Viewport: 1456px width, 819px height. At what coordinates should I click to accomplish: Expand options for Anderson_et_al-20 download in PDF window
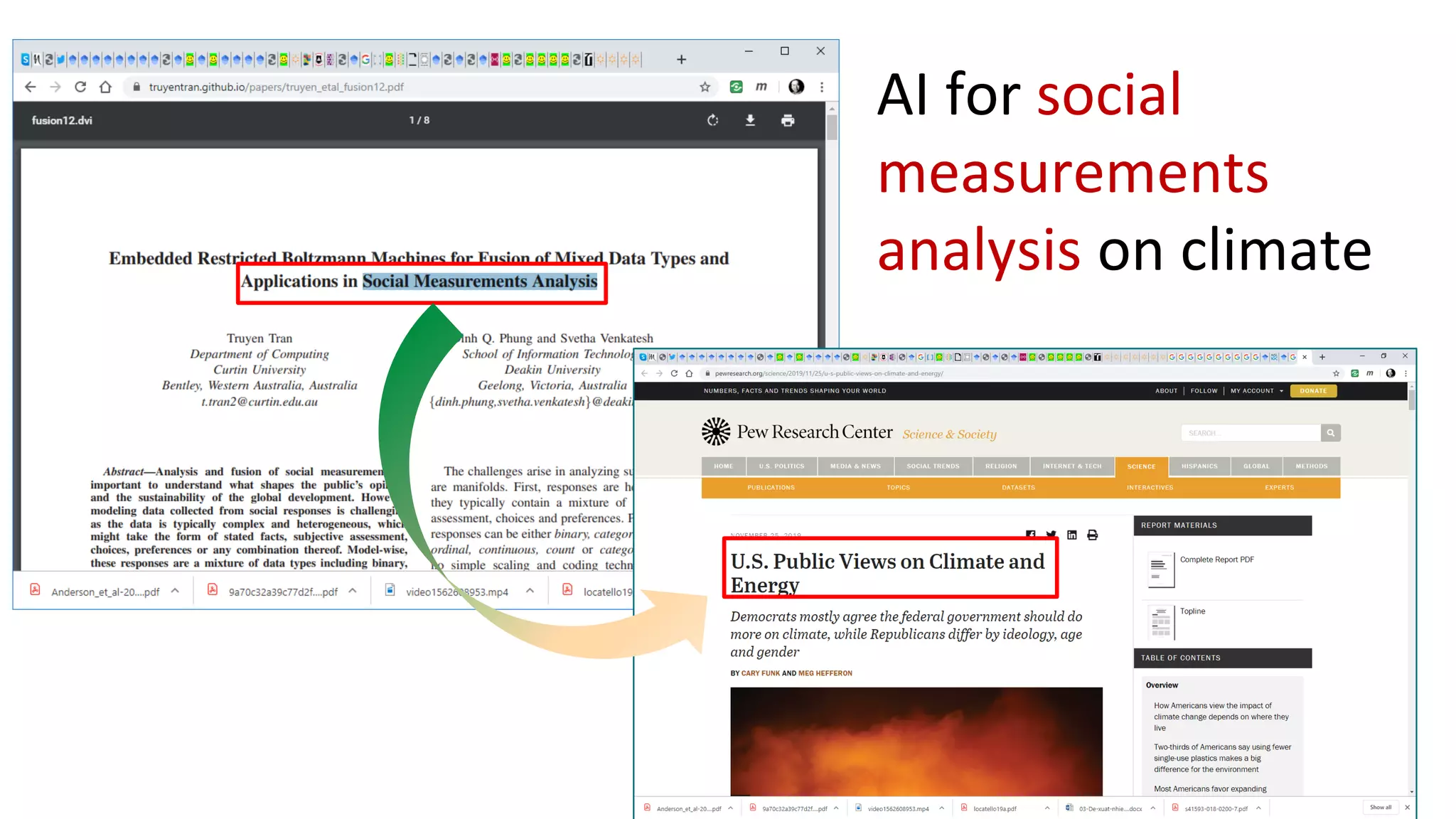click(175, 591)
